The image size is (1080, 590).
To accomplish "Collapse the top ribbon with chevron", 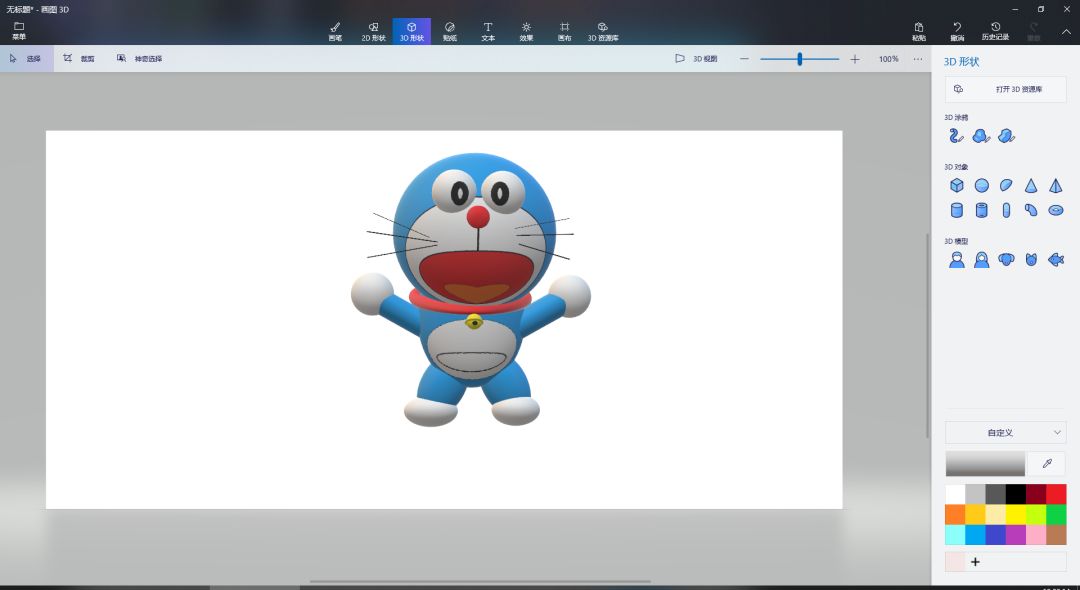I will pyautogui.click(x=1066, y=32).
